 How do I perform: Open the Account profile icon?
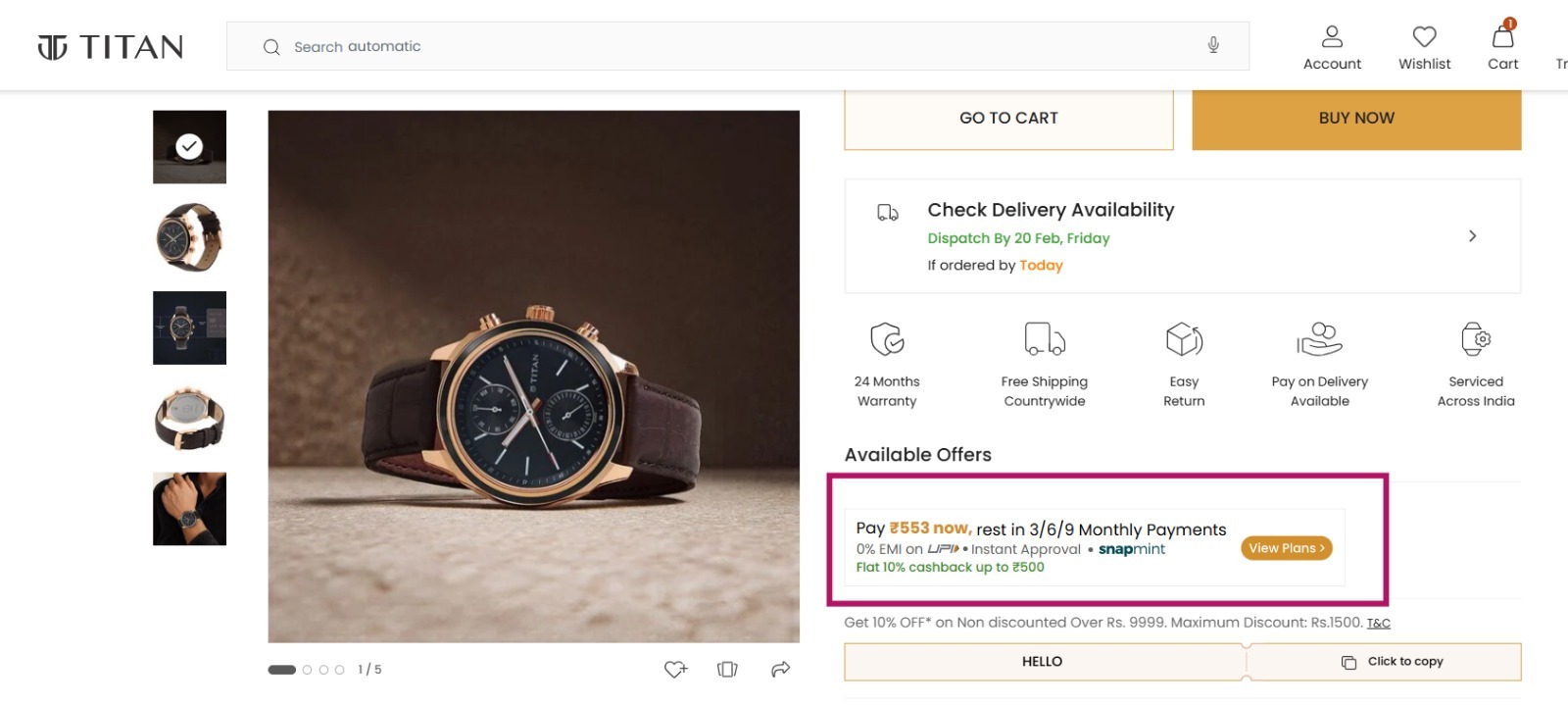tap(1332, 37)
